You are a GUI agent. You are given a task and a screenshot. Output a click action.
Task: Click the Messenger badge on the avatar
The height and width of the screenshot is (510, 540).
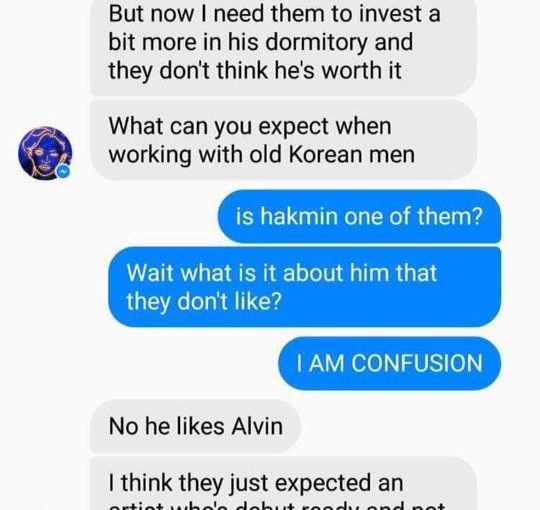[x=63, y=171]
